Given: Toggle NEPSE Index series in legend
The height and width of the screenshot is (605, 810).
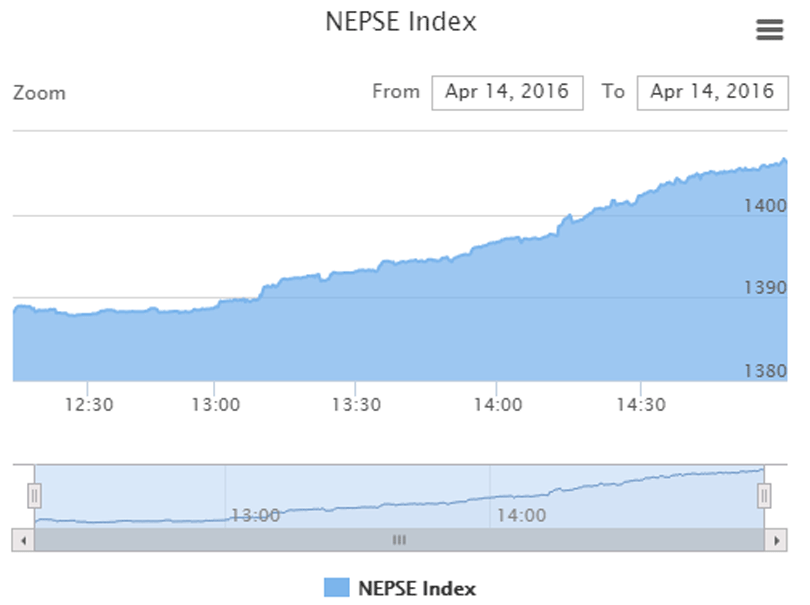Looking at the screenshot, I should click(x=400, y=588).
